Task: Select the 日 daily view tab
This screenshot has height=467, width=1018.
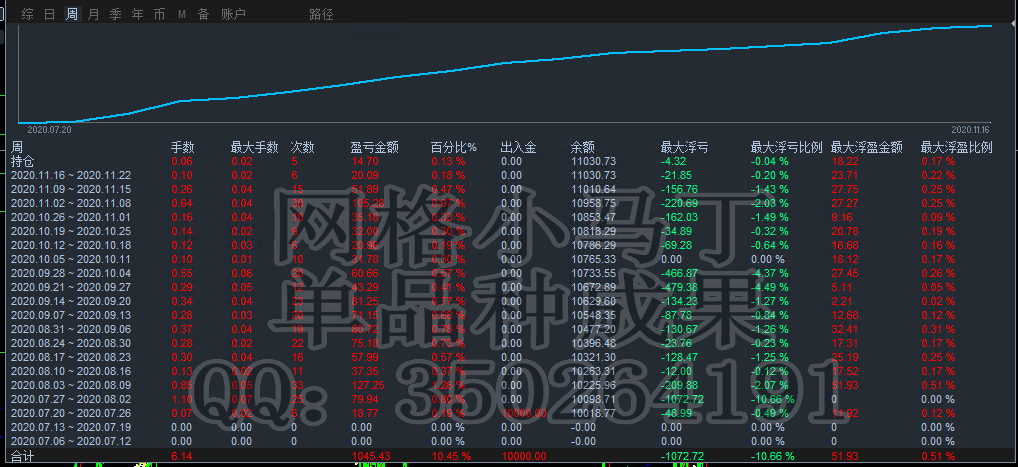Action: (x=49, y=14)
